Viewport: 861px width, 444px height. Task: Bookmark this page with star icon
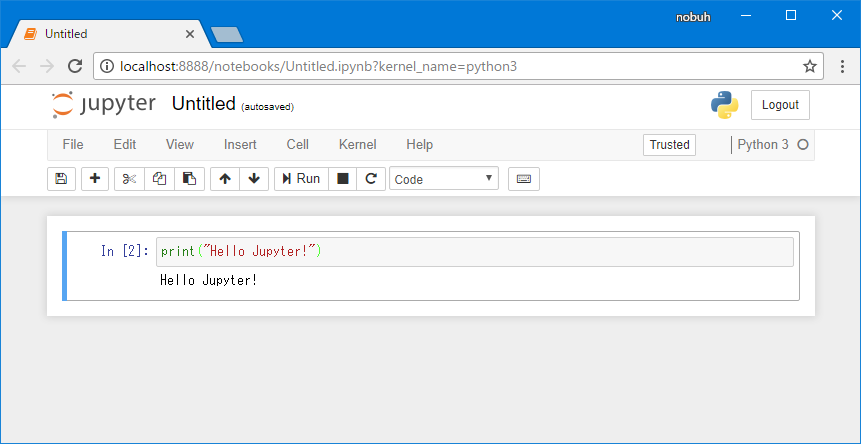(810, 67)
